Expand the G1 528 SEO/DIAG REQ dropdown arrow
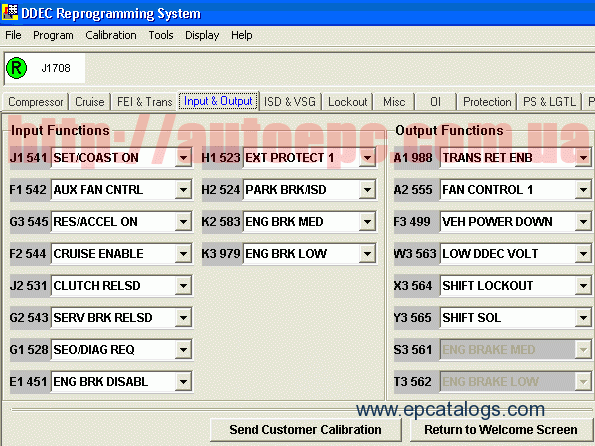 [x=183, y=349]
